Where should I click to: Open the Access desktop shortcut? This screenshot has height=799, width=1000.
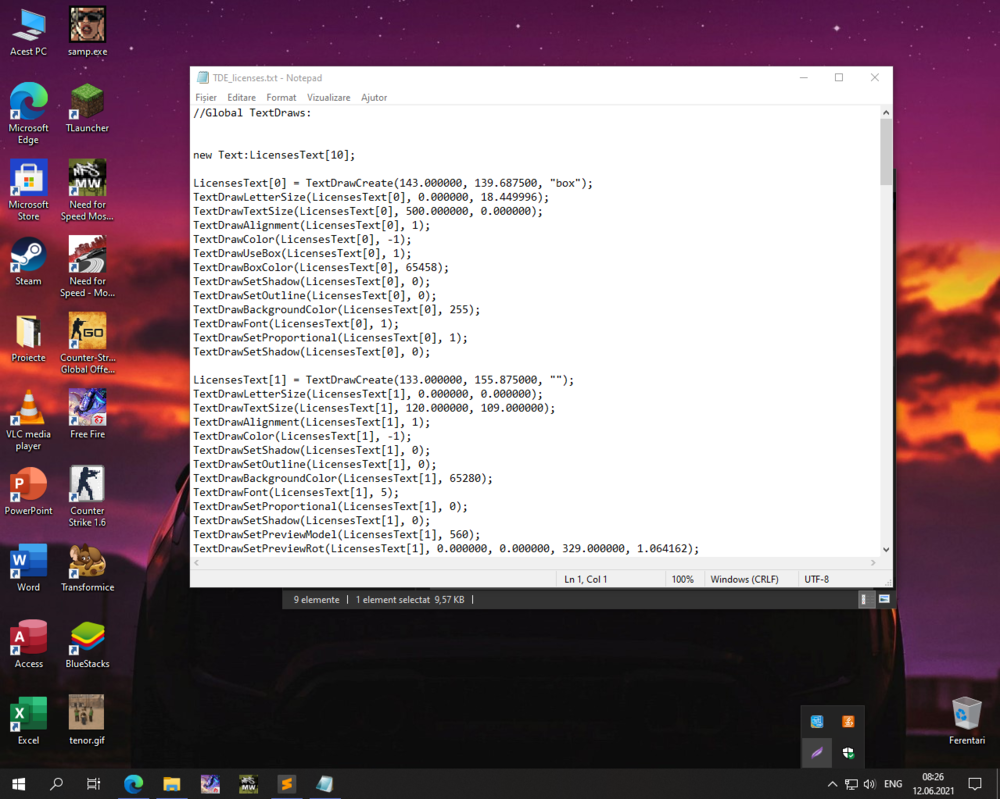click(x=29, y=644)
